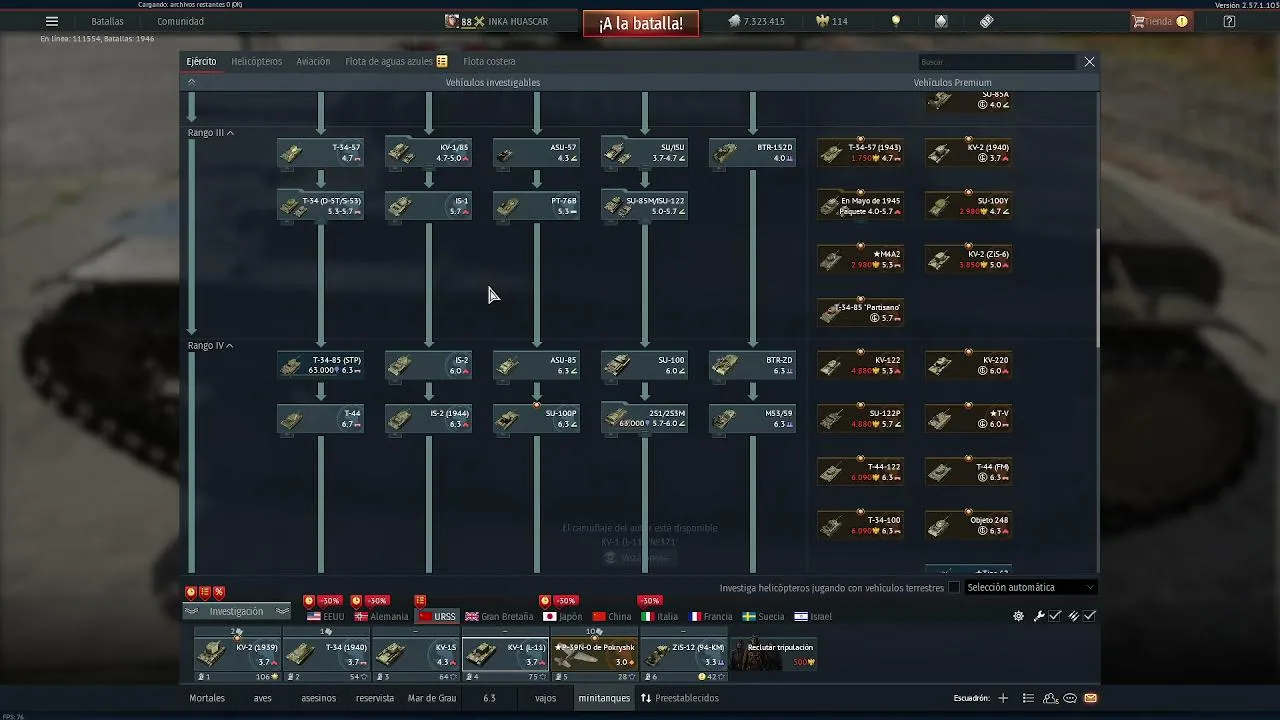This screenshot has width=1280, height=720.
Task: Open the chat bubble icon
Action: coord(1070,698)
